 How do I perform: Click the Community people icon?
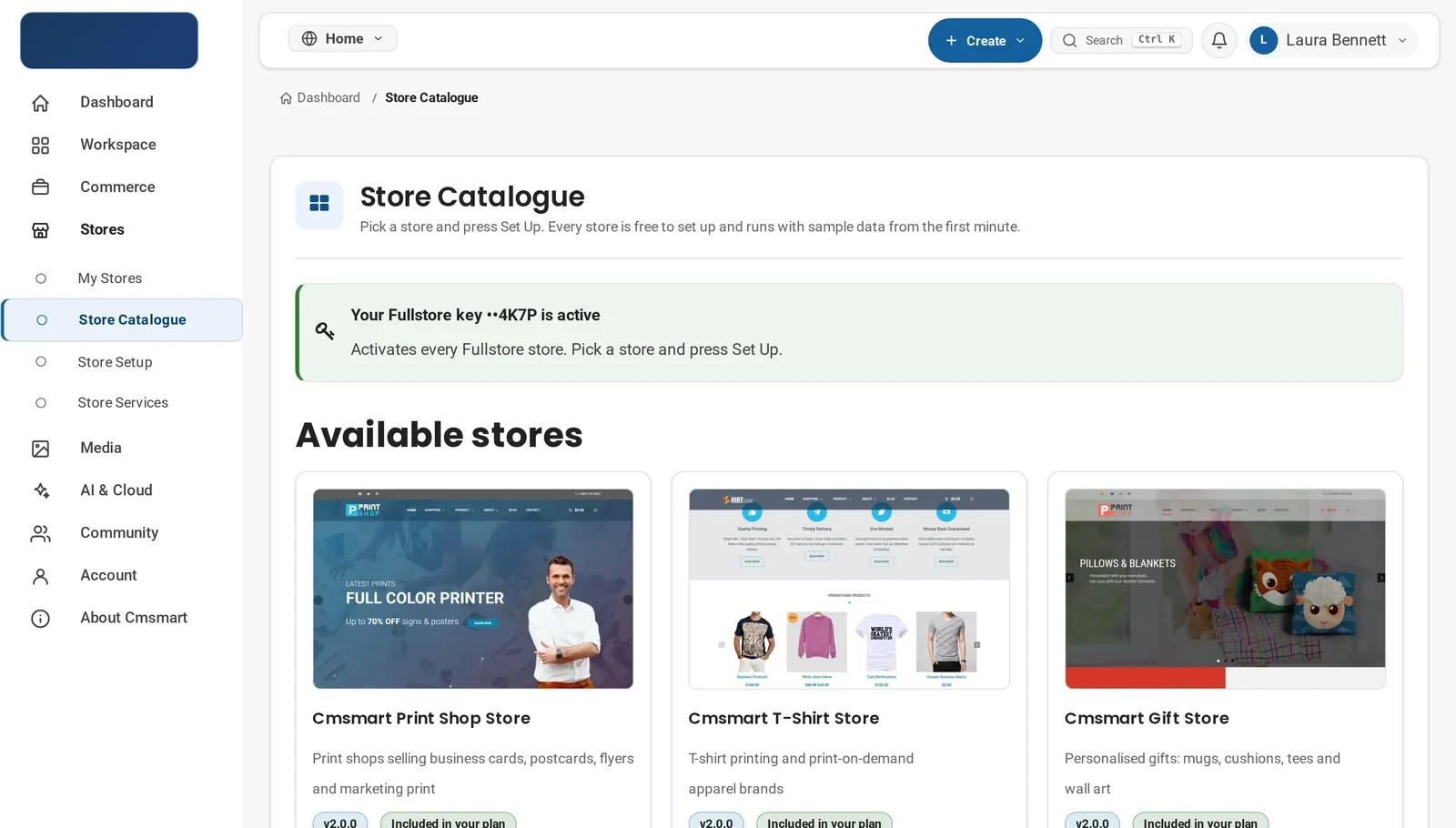coord(40,533)
